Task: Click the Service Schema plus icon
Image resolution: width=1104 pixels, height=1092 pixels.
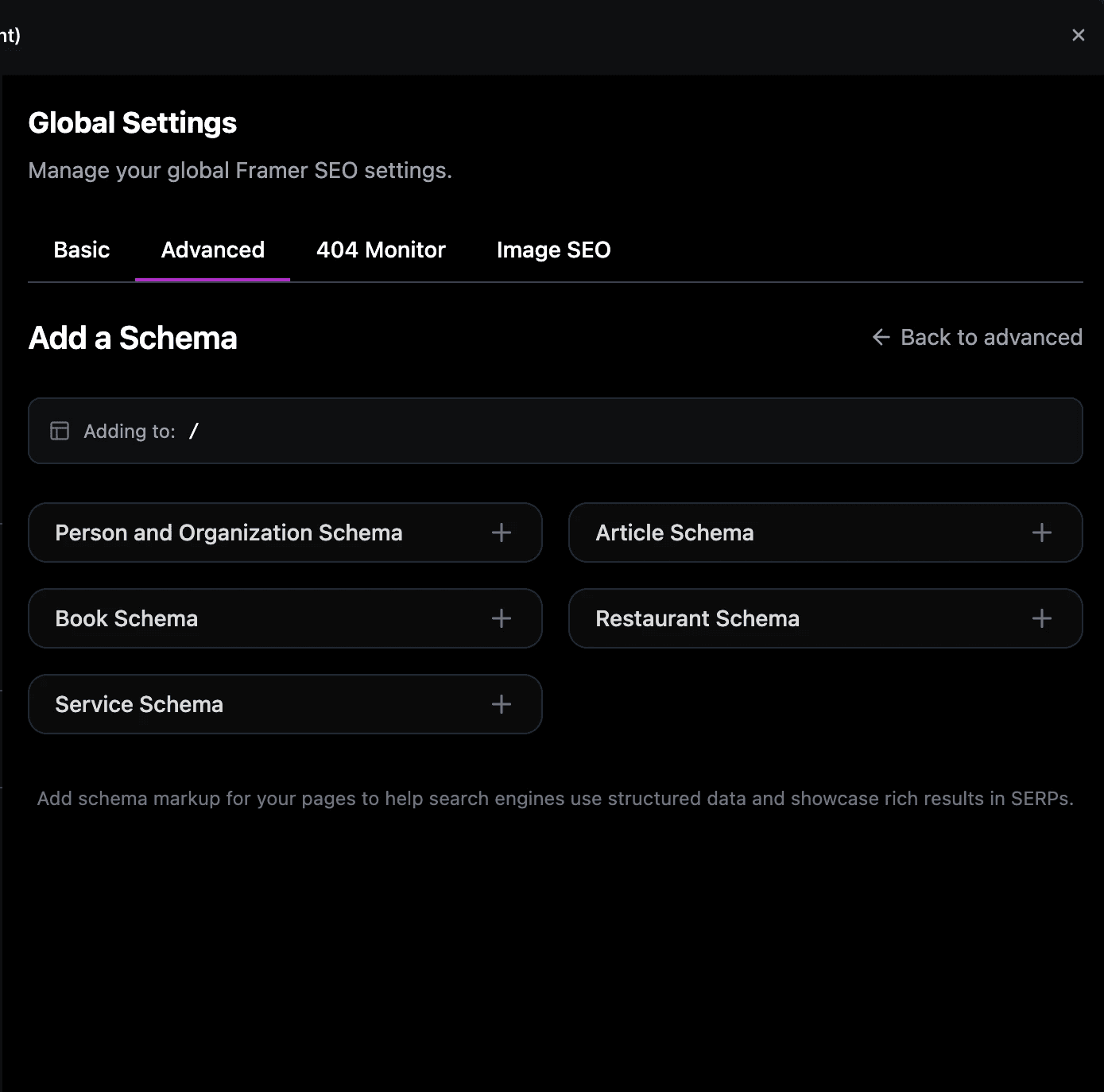Action: pos(502,704)
